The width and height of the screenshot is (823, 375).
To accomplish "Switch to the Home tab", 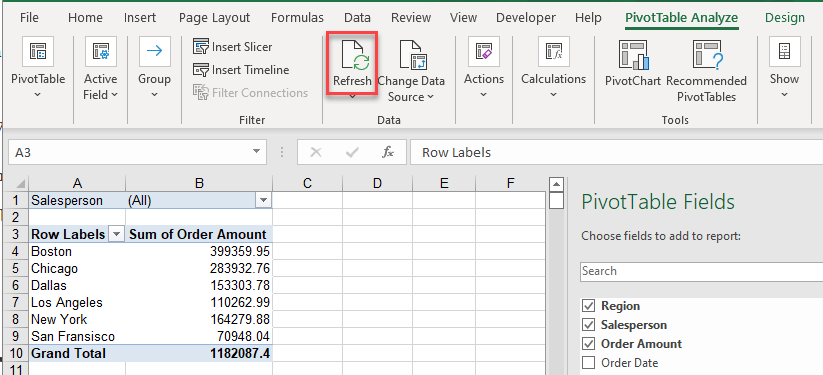I will point(85,18).
